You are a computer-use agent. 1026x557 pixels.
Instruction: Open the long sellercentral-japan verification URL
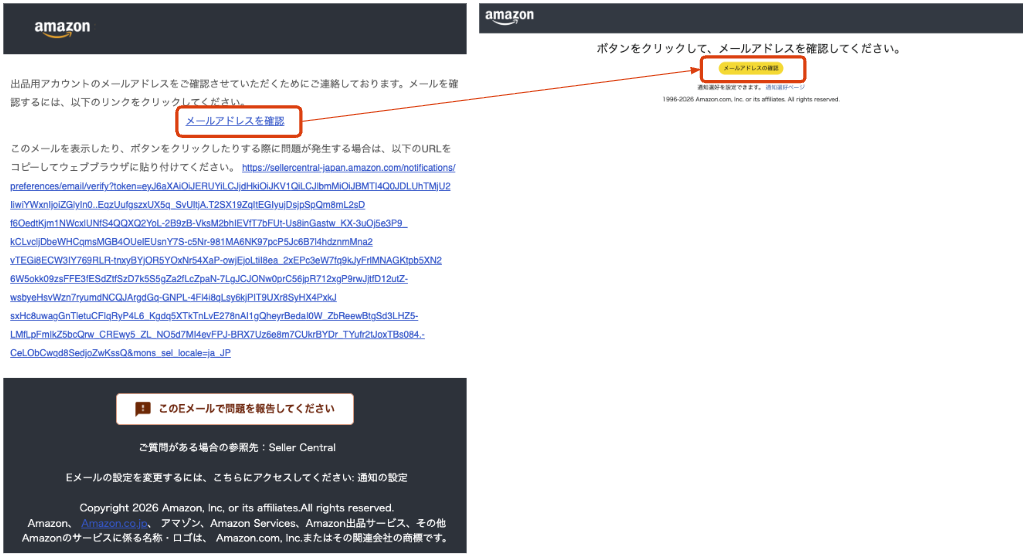point(232,261)
